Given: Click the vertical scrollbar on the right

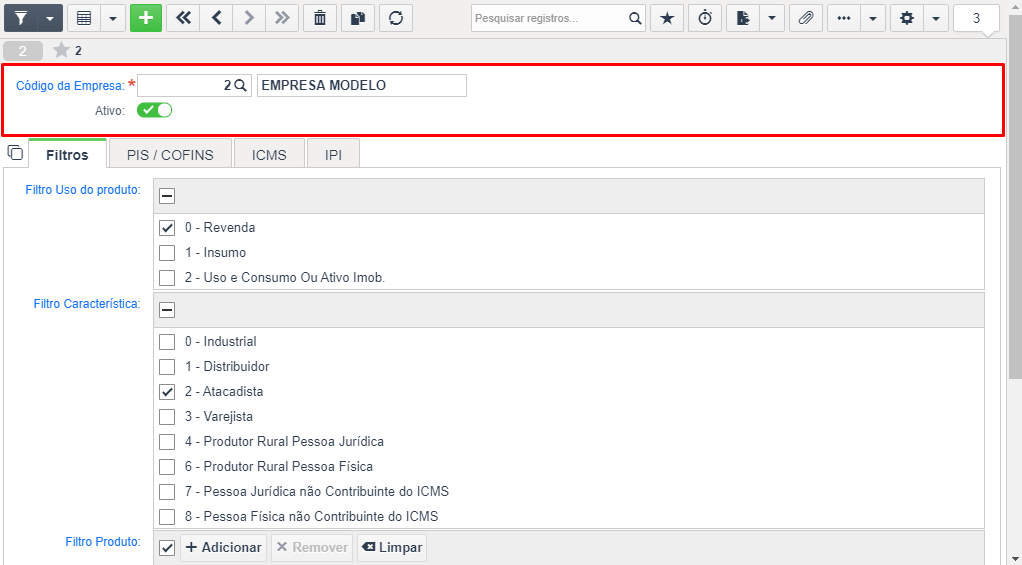Looking at the screenshot, I should [1015, 196].
